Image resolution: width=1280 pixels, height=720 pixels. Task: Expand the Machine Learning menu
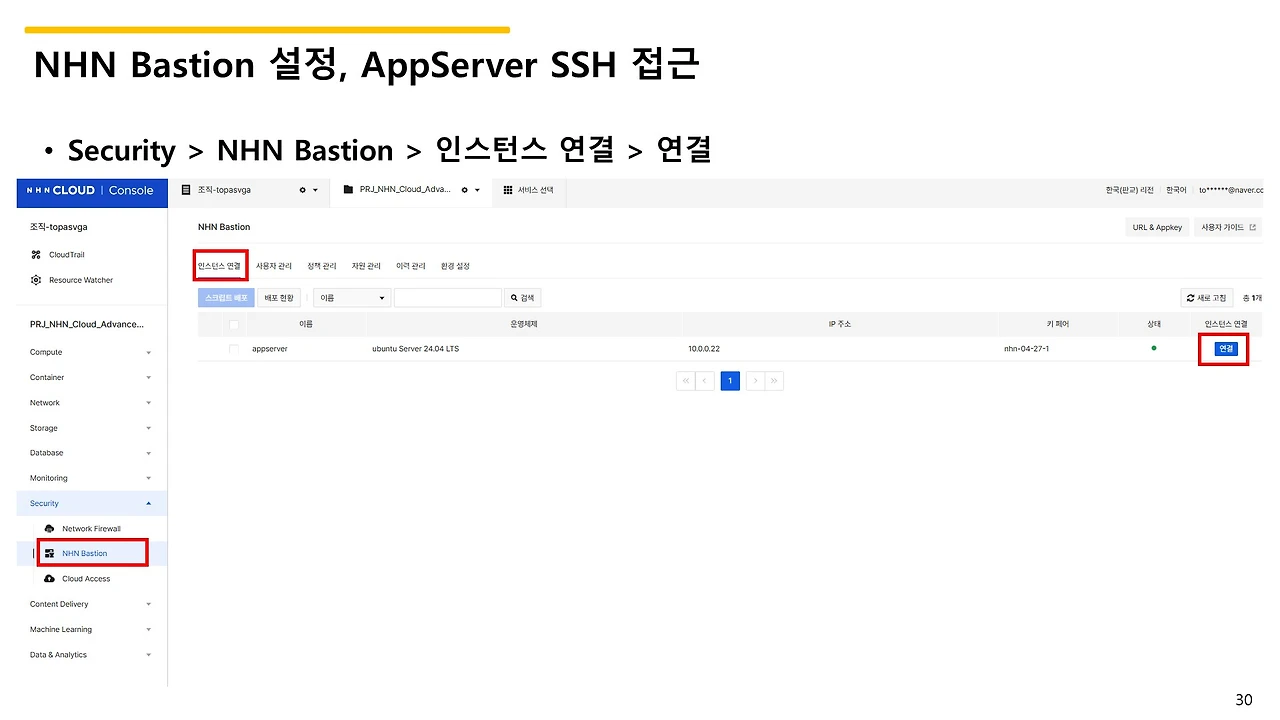91,630
